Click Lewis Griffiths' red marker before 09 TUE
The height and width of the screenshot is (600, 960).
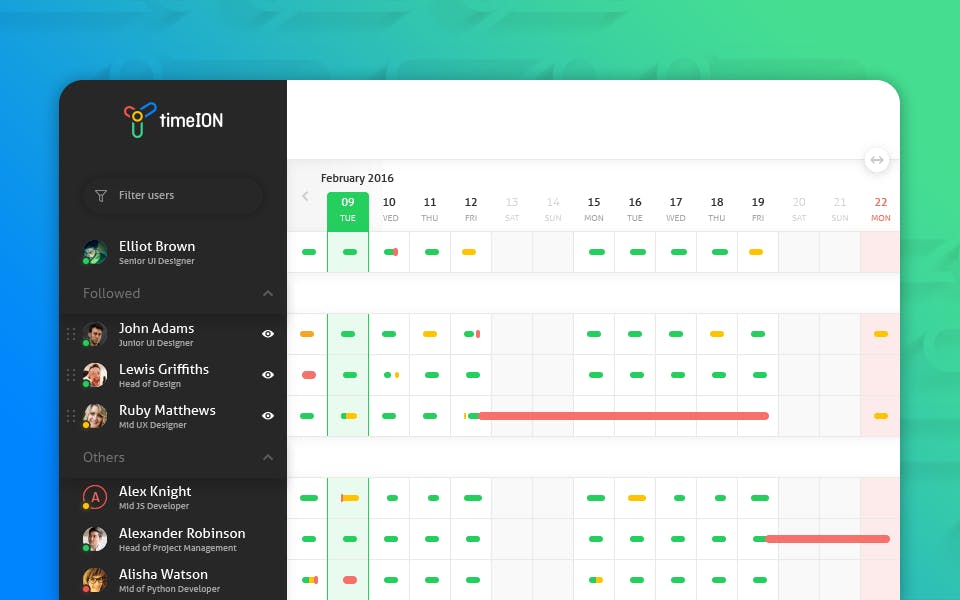309,375
